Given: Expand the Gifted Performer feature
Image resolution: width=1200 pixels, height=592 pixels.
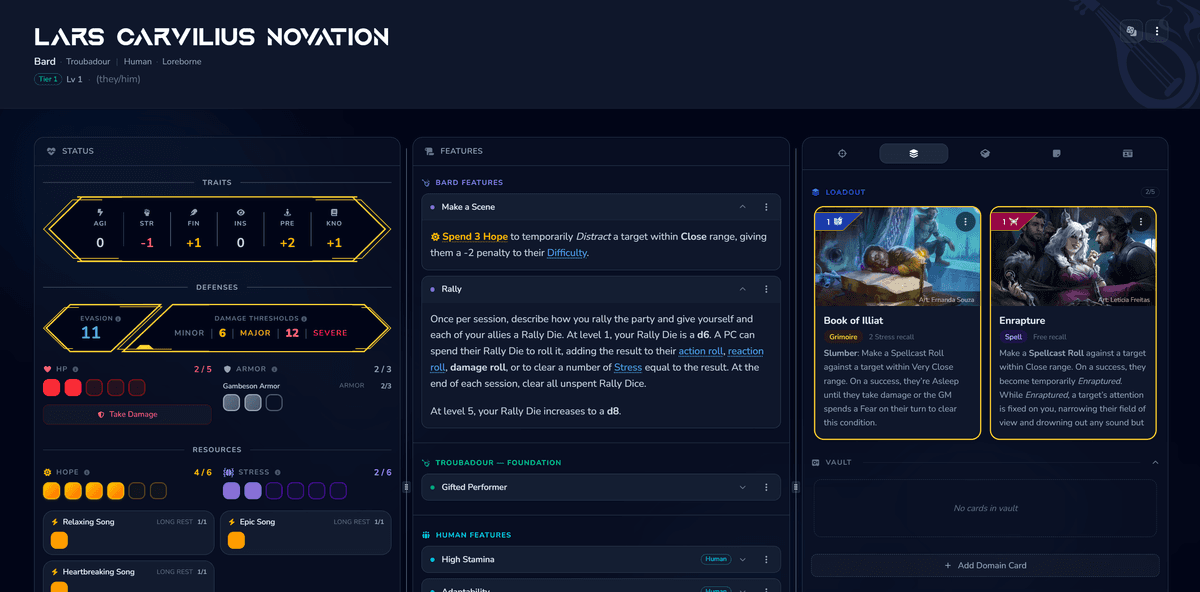Looking at the screenshot, I should point(742,487).
